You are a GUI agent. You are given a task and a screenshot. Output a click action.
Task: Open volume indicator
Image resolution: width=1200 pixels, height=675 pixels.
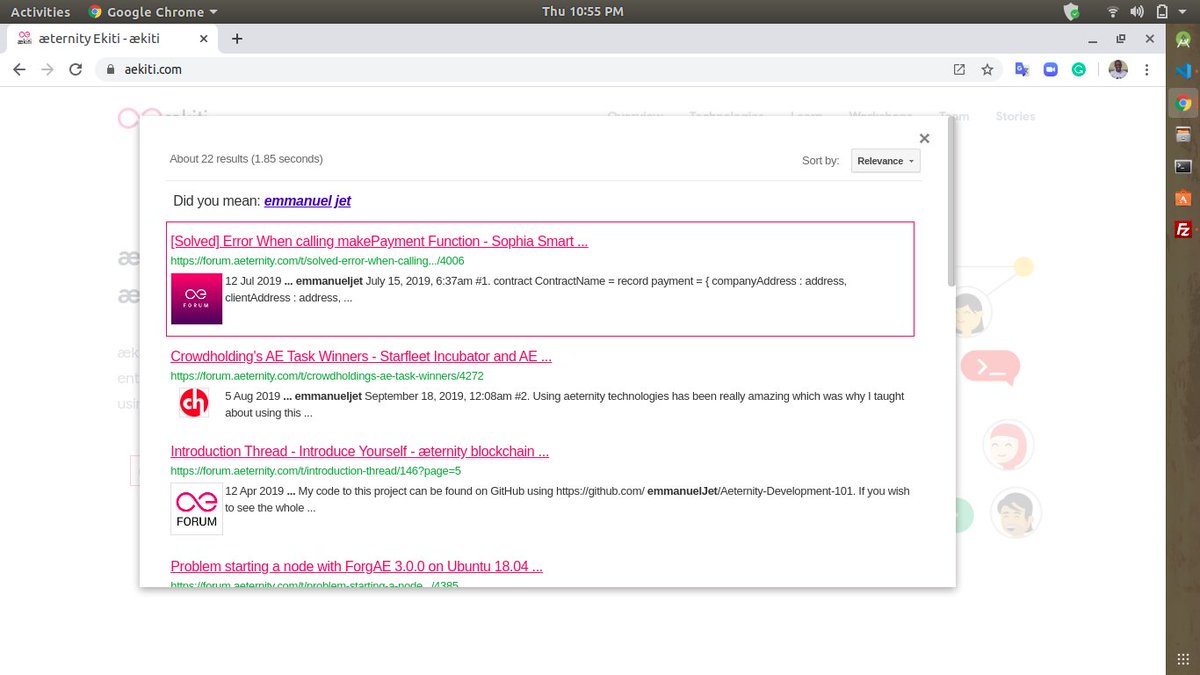point(1135,12)
